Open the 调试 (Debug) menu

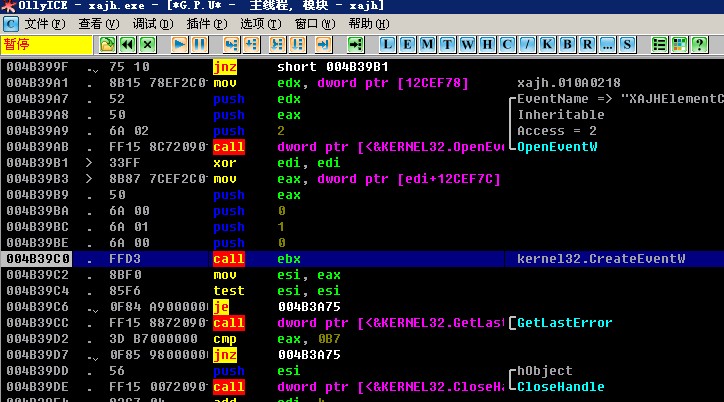click(151, 23)
